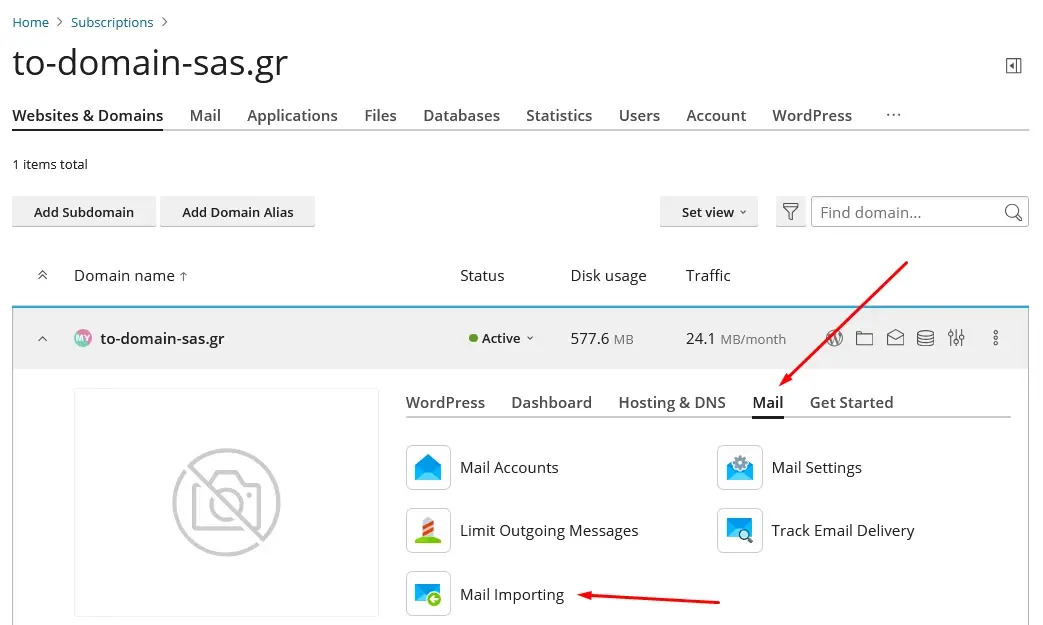Open the databases icon in domain row
Screen dimensions: 1043x625
coord(926,338)
